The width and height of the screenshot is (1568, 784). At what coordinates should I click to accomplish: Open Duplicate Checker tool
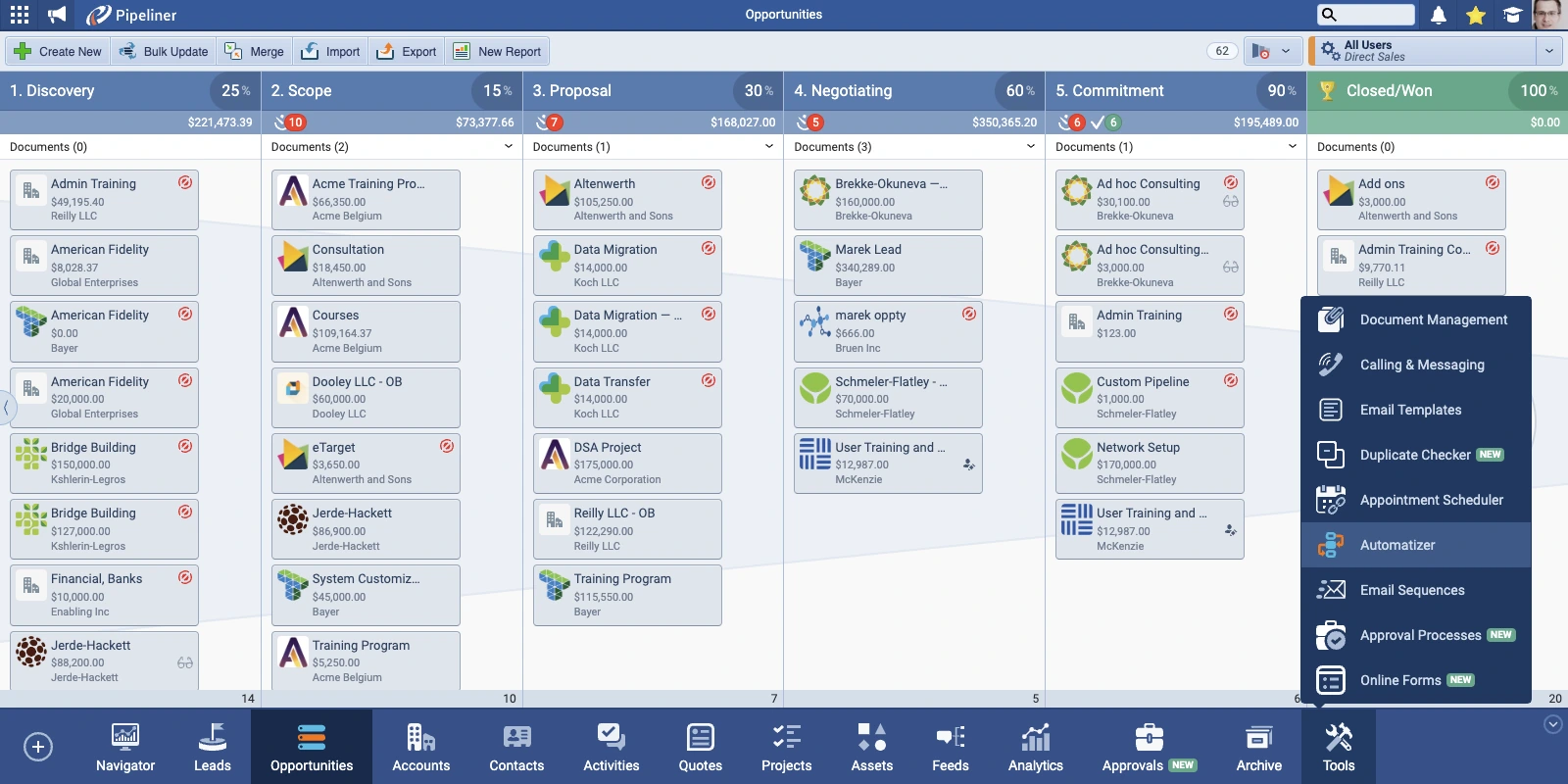point(1416,455)
